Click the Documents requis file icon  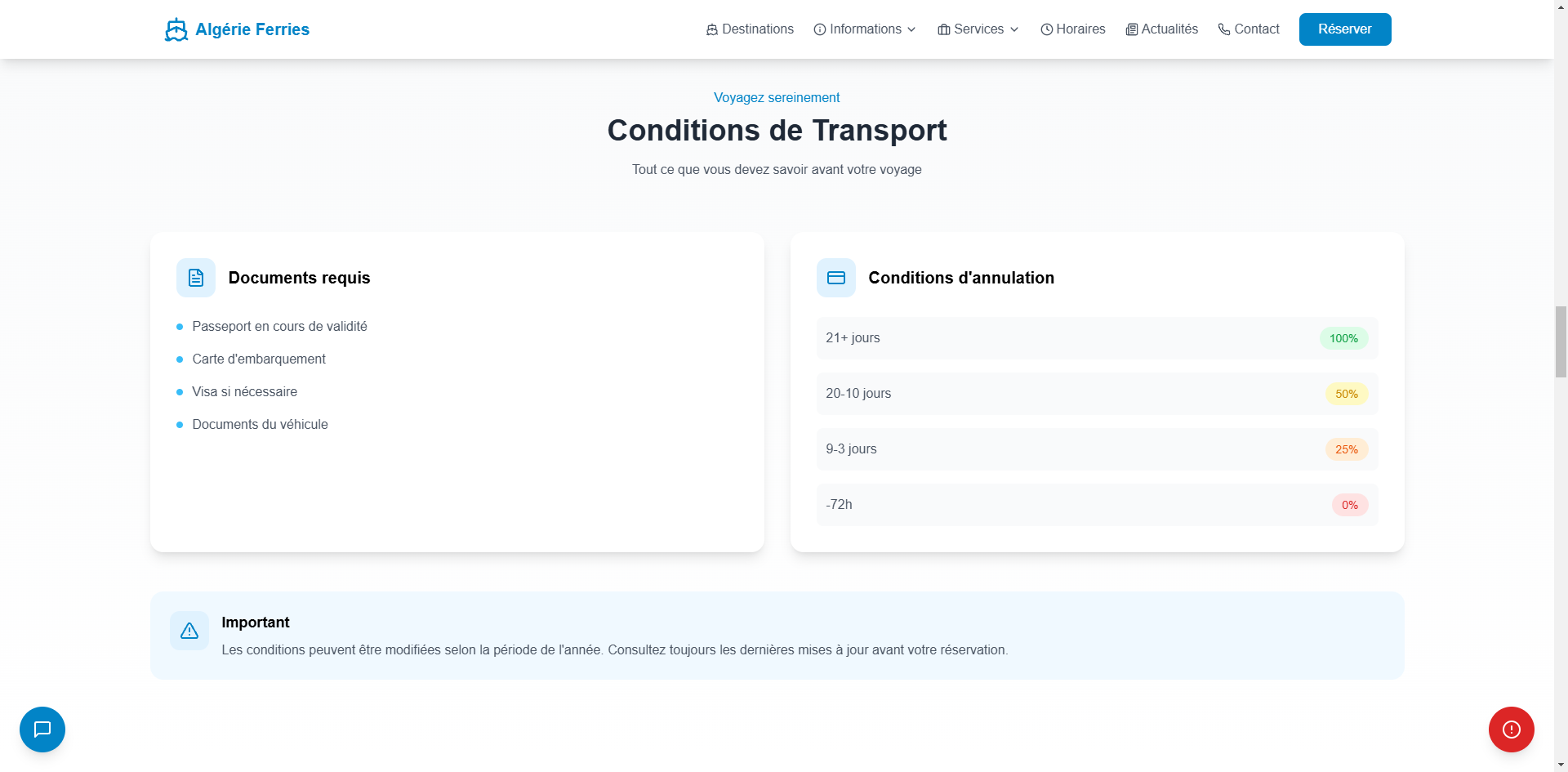point(196,278)
